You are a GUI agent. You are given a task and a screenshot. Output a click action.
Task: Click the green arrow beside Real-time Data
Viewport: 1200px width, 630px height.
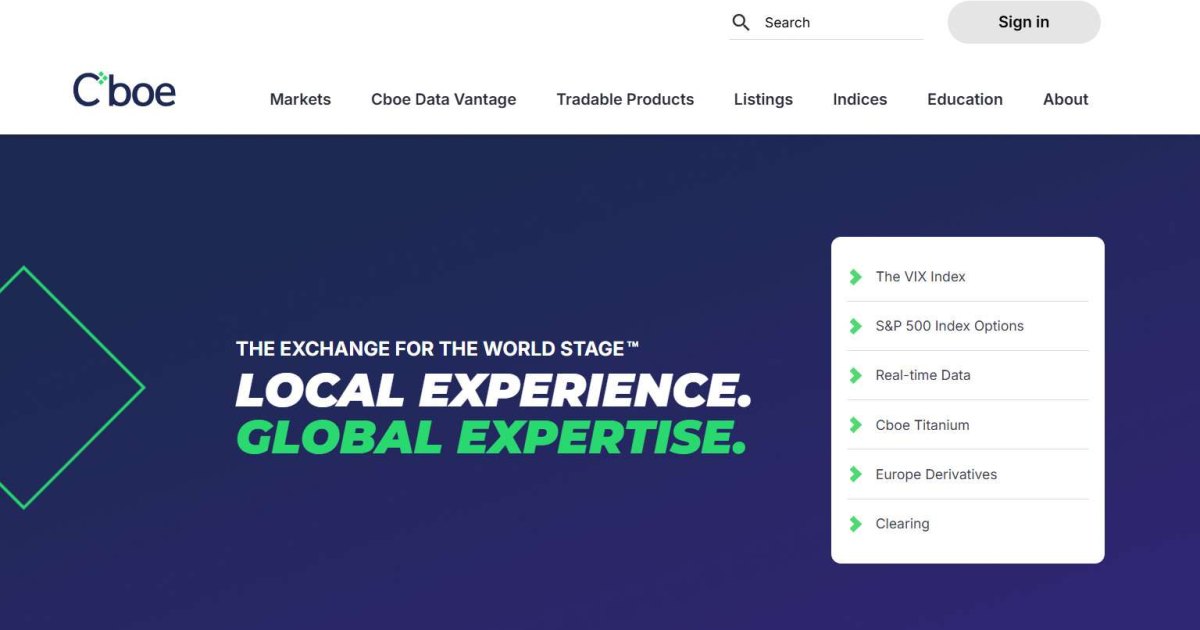point(856,375)
